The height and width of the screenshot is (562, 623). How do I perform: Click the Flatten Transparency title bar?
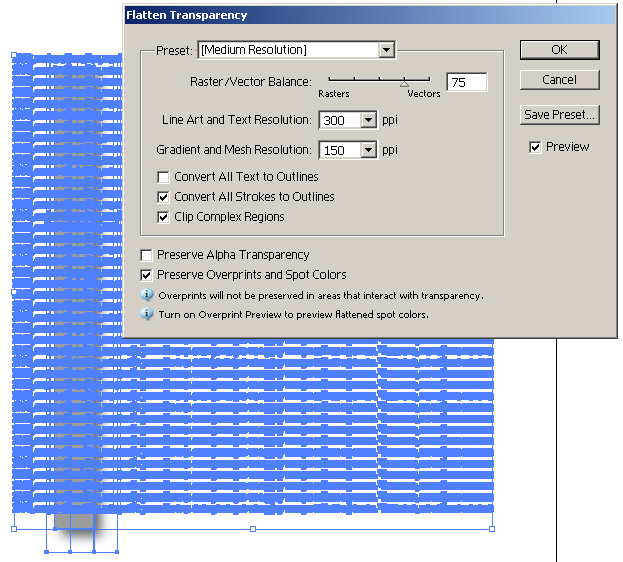(370, 15)
